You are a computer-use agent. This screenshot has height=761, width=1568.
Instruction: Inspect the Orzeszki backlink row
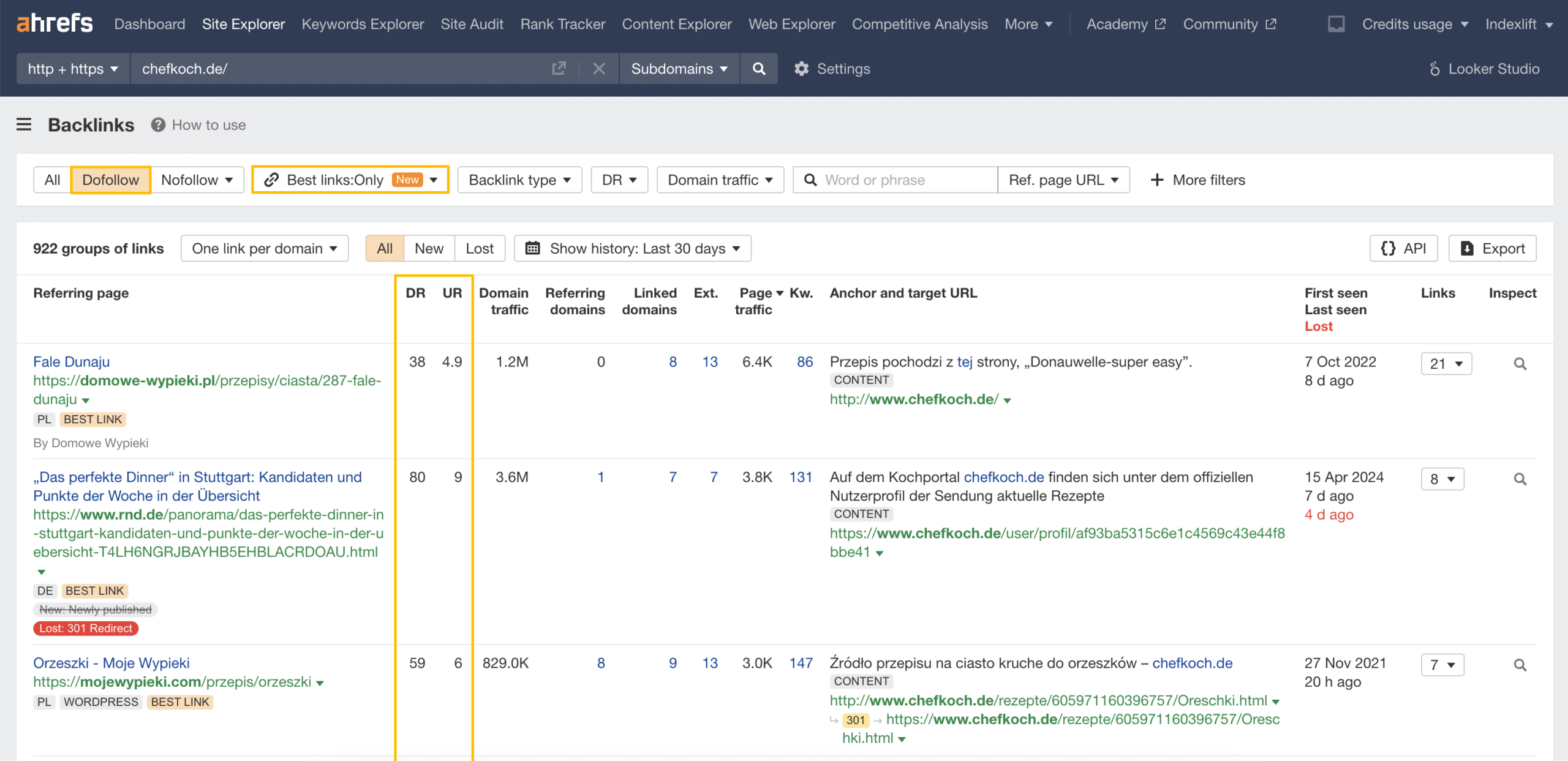coord(1520,665)
